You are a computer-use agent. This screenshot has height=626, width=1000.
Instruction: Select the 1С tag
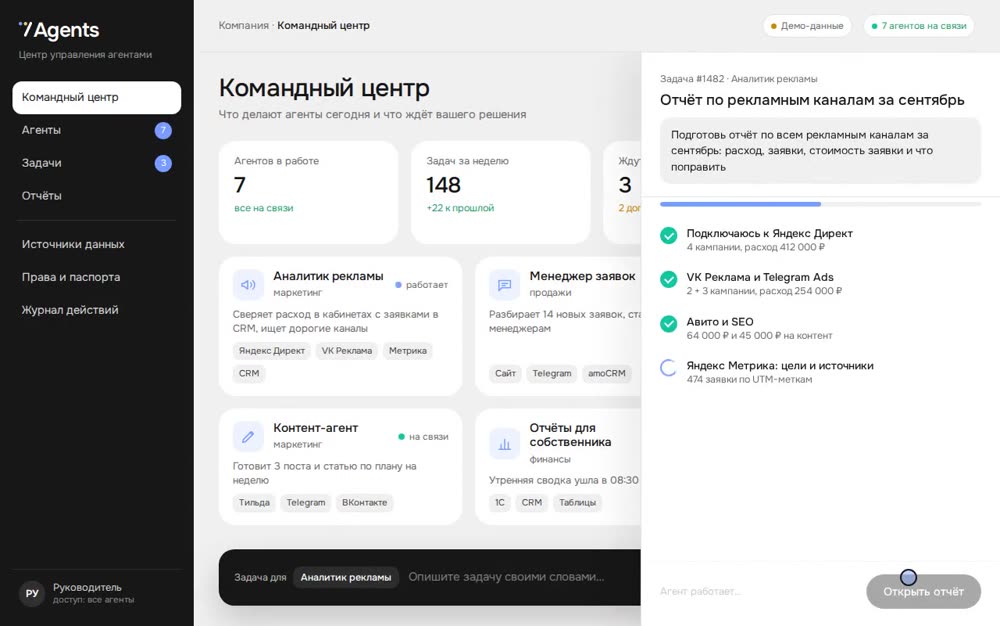500,503
